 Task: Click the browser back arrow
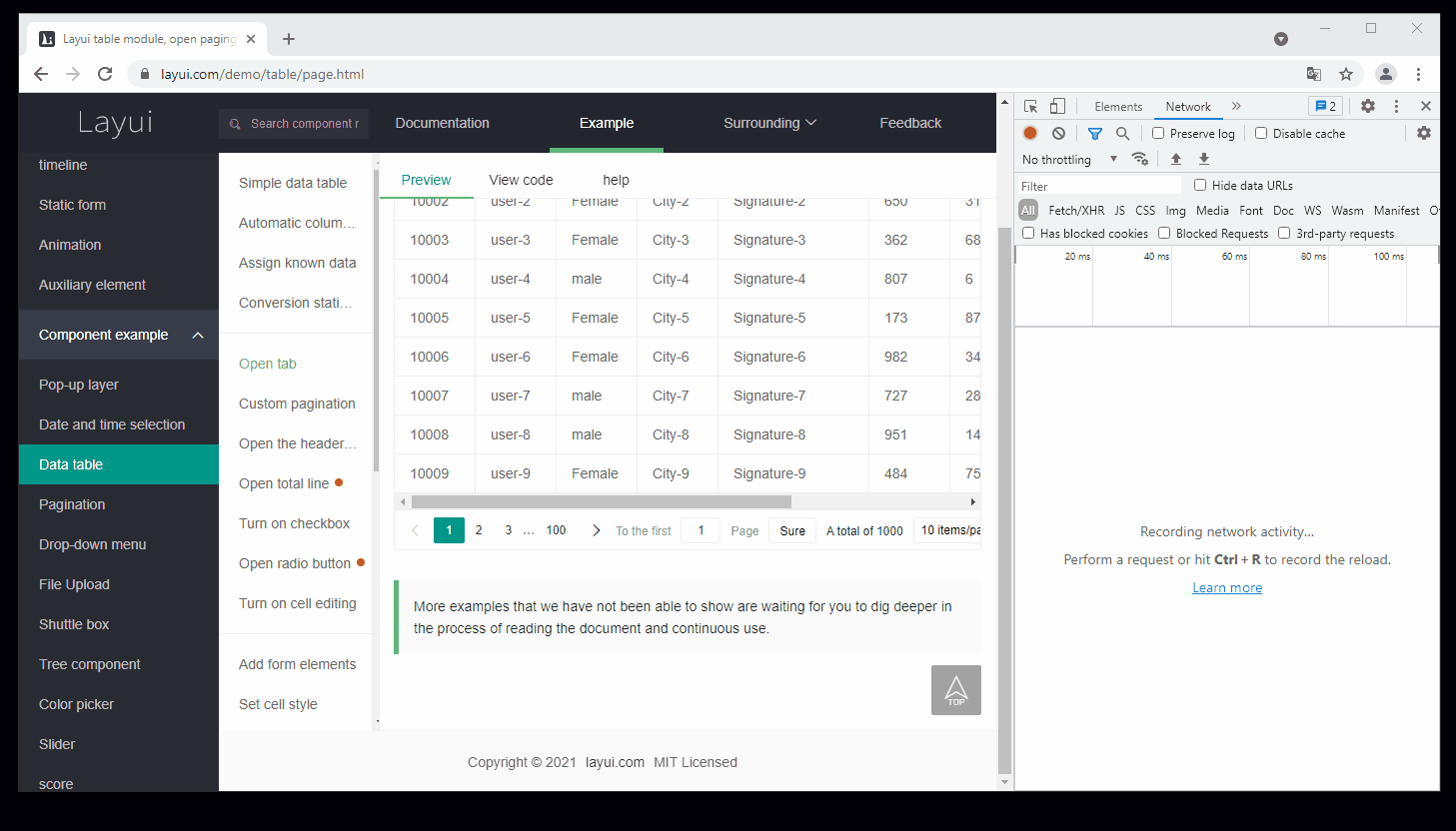tap(41, 74)
